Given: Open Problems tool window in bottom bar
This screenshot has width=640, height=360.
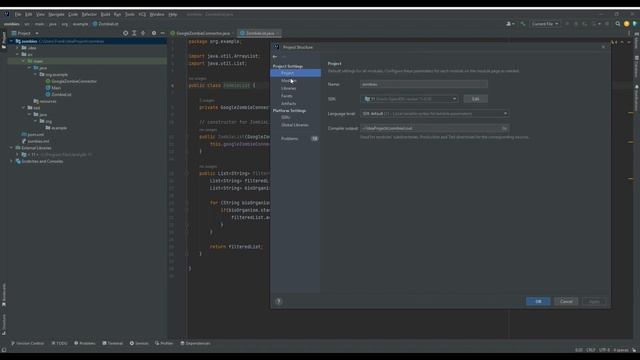Looking at the screenshot, I should click(85, 343).
